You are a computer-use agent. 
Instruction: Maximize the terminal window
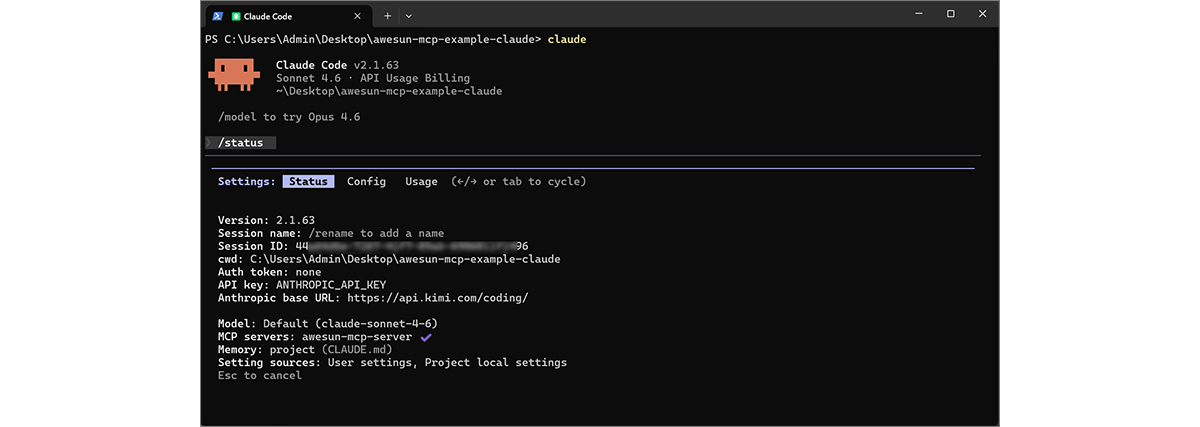[950, 14]
